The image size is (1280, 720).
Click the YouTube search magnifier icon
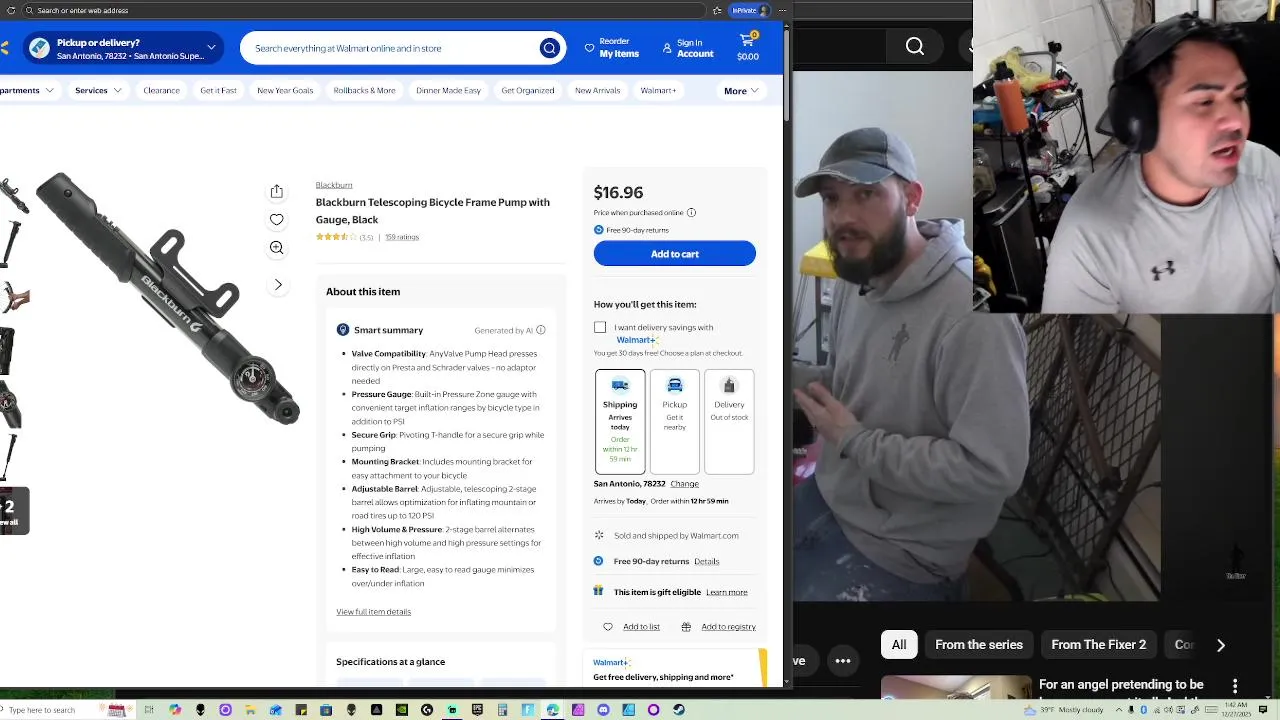pyautogui.click(x=915, y=46)
